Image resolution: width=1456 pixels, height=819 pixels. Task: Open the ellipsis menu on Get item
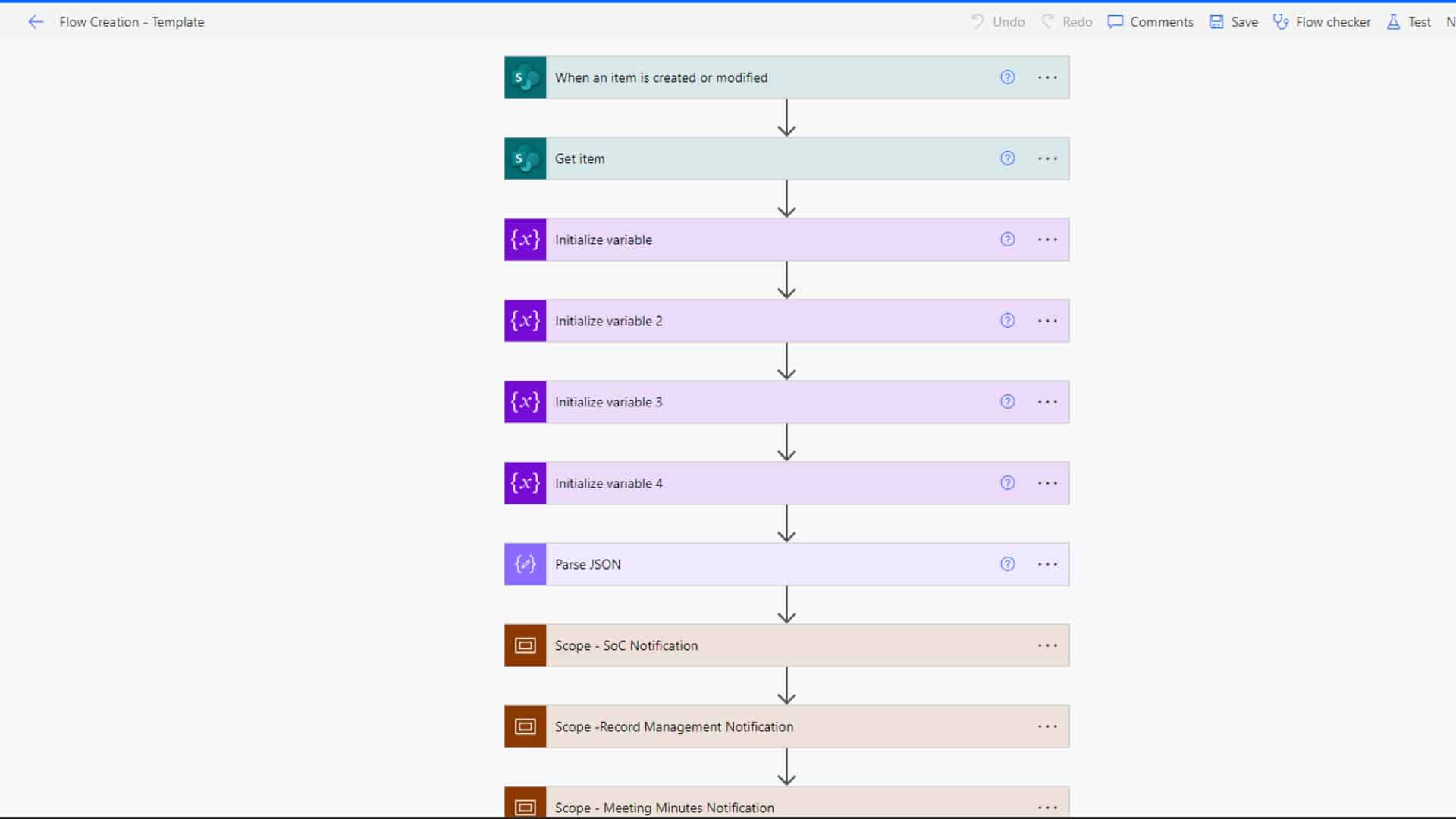(1047, 158)
